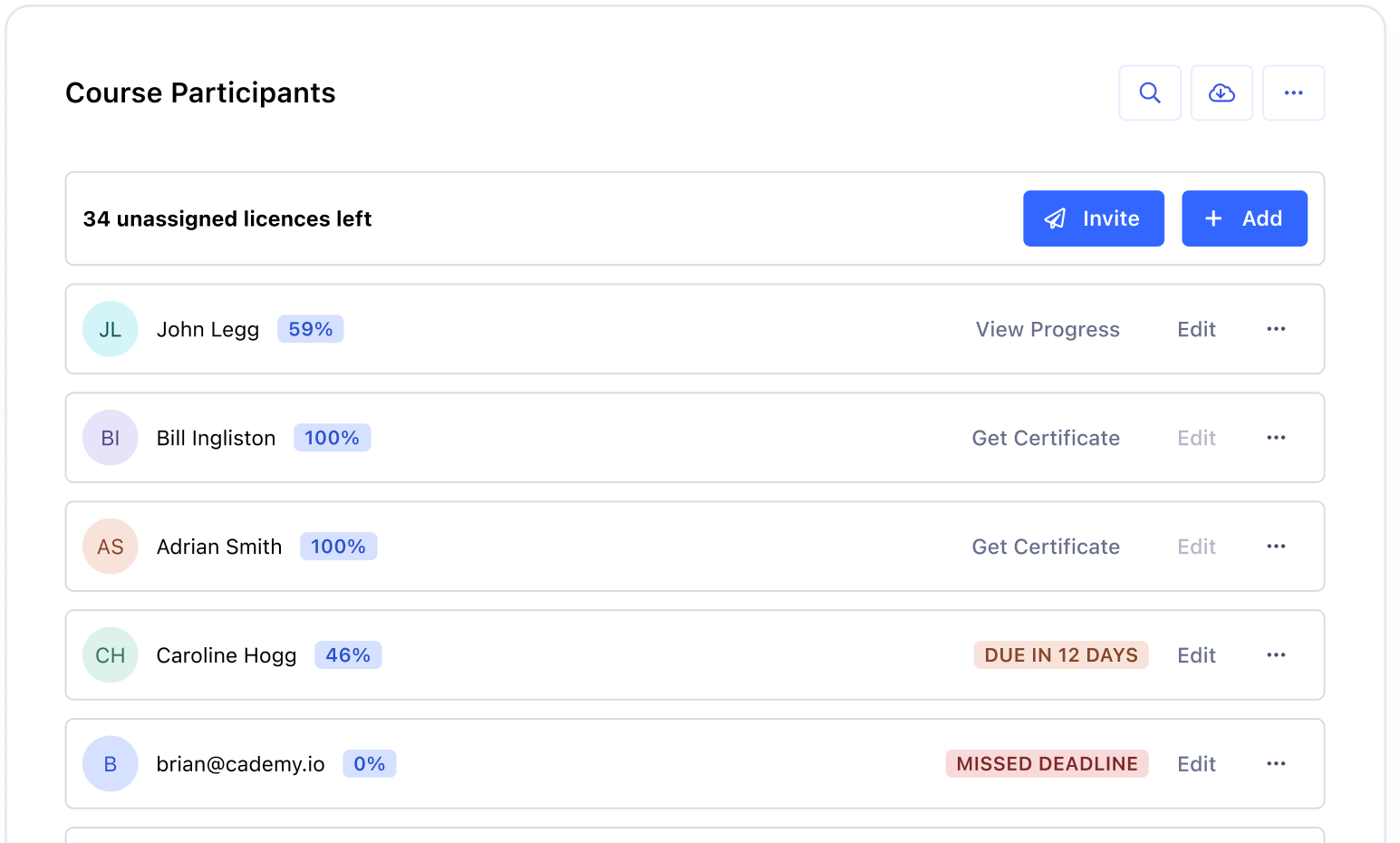Click John Legg's 59% progress badge
This screenshot has height=843, width=1400.
(311, 329)
